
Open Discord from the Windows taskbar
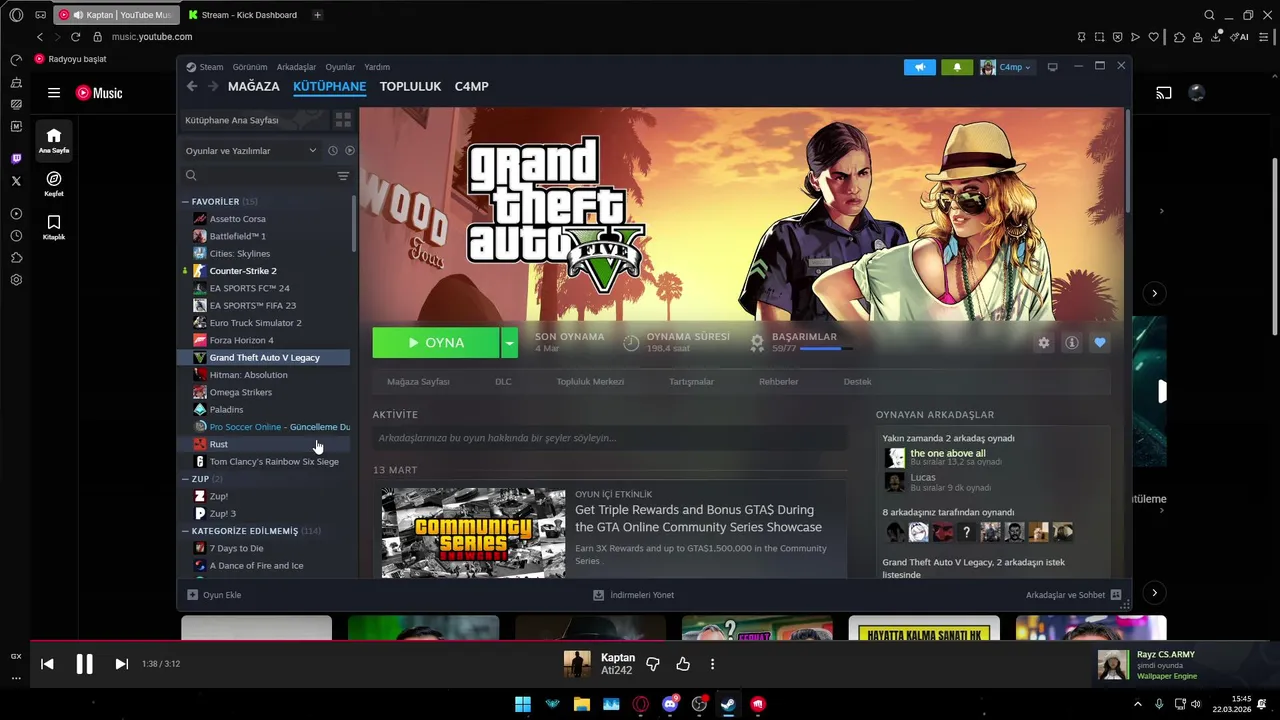[x=670, y=704]
